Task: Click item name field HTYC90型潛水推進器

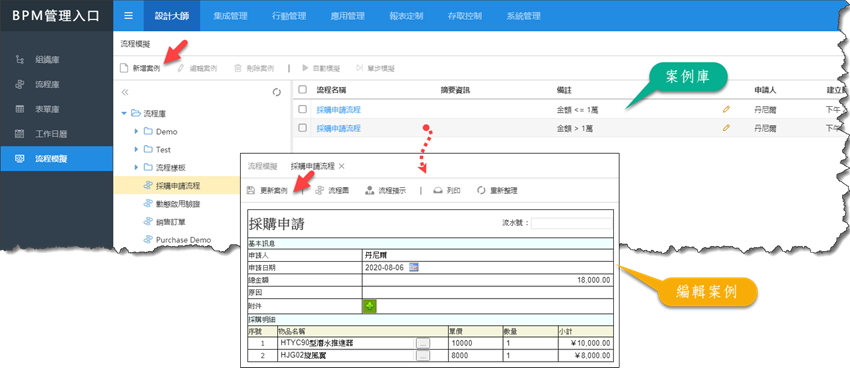Action: pyautogui.click(x=347, y=343)
